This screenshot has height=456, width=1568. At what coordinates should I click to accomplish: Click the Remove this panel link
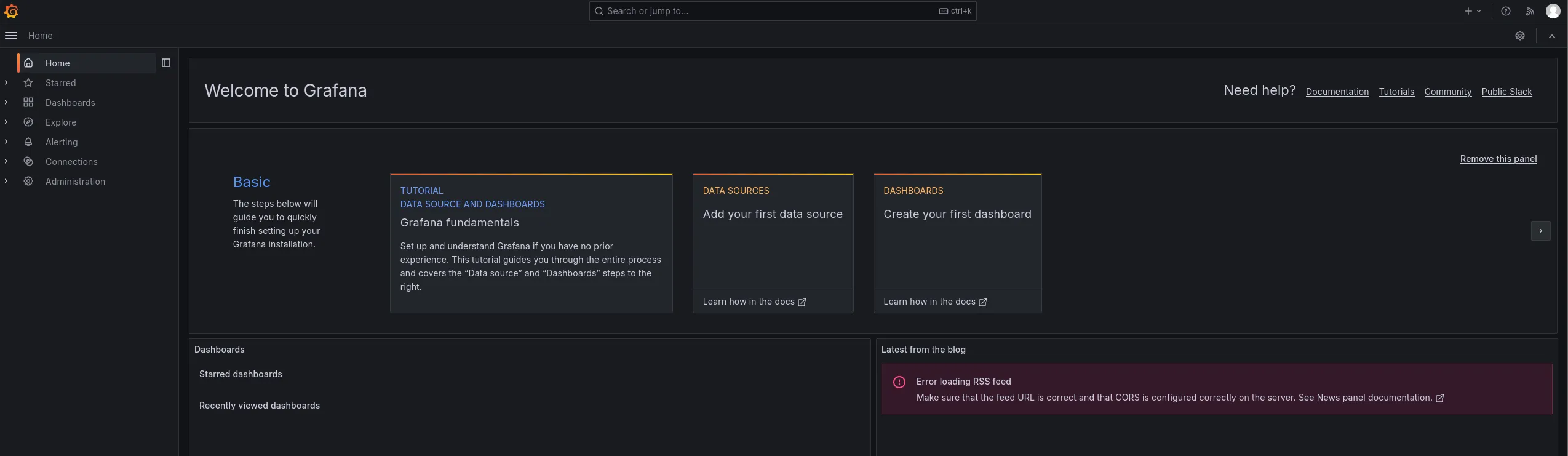pyautogui.click(x=1498, y=159)
